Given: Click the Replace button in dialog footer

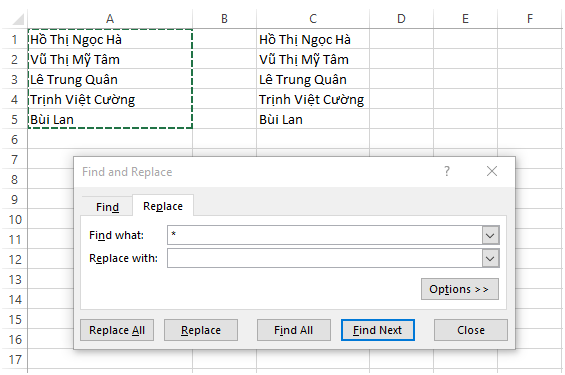Looking at the screenshot, I should click(x=201, y=330).
